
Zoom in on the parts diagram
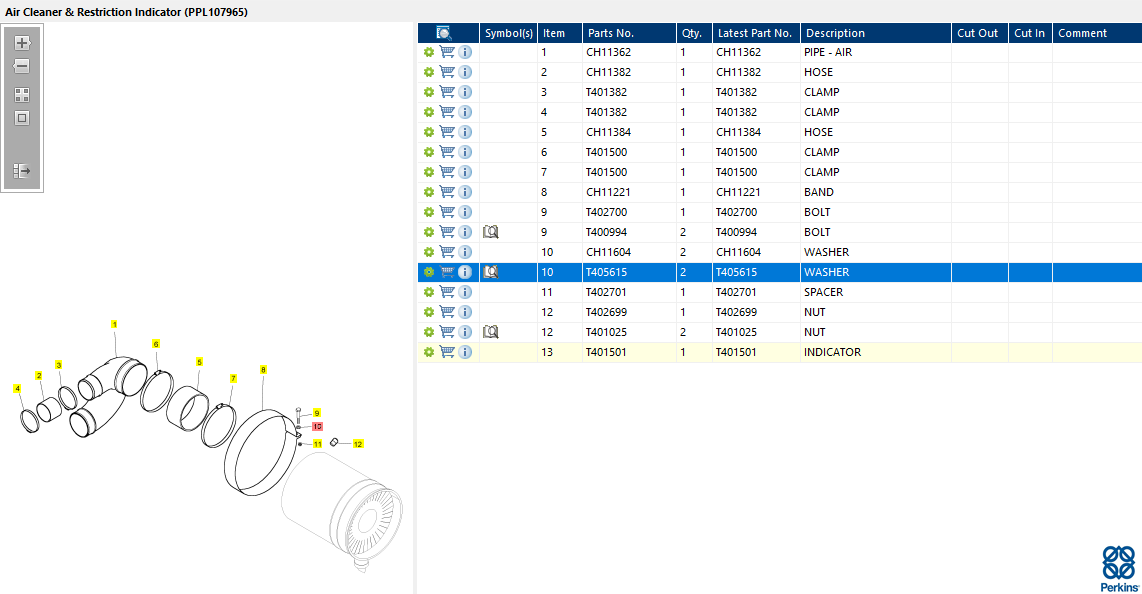pos(22,43)
